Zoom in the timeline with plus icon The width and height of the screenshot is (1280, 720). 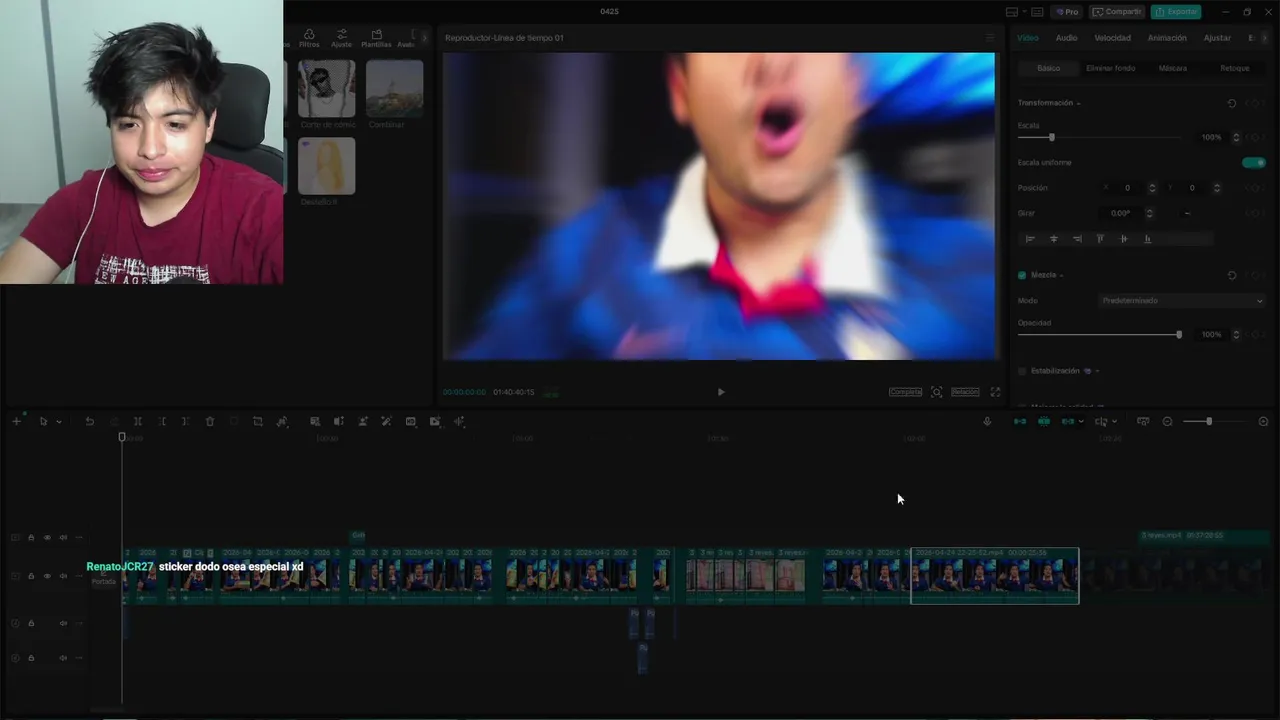pos(1263,422)
